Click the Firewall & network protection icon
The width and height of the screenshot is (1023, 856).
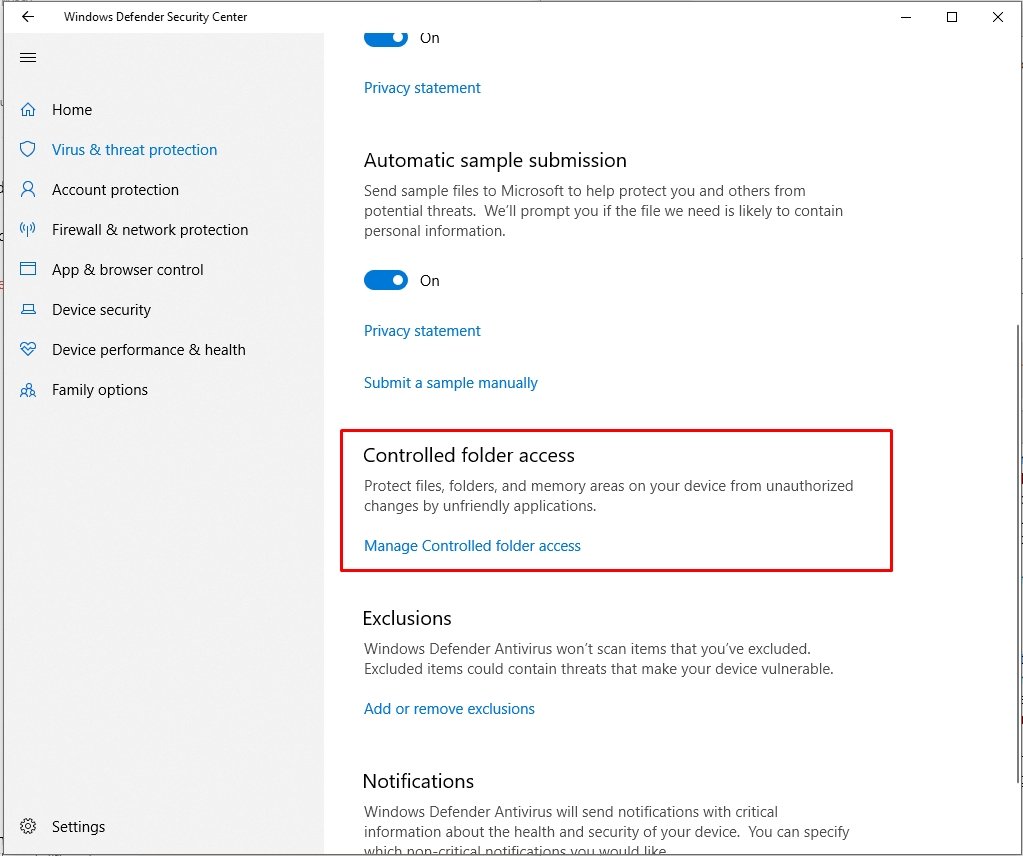pos(28,230)
